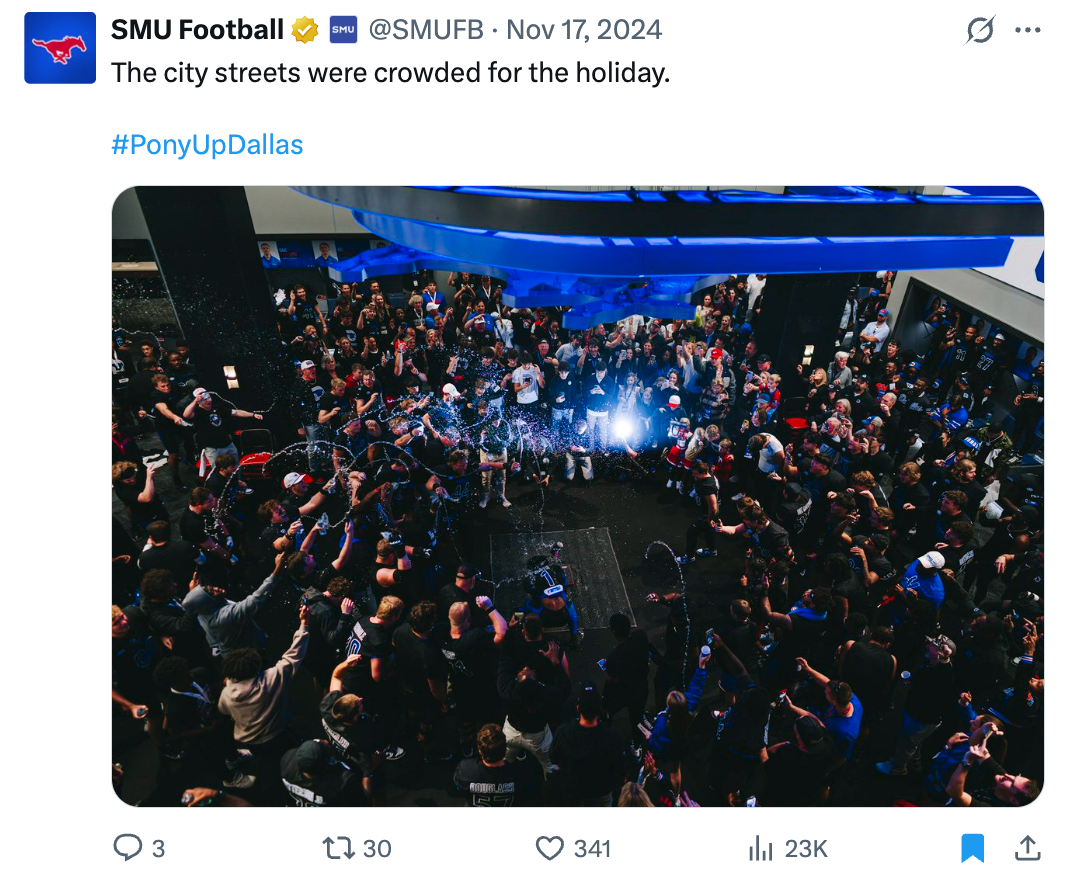Click the small SMU affiliation badge

click(x=343, y=31)
